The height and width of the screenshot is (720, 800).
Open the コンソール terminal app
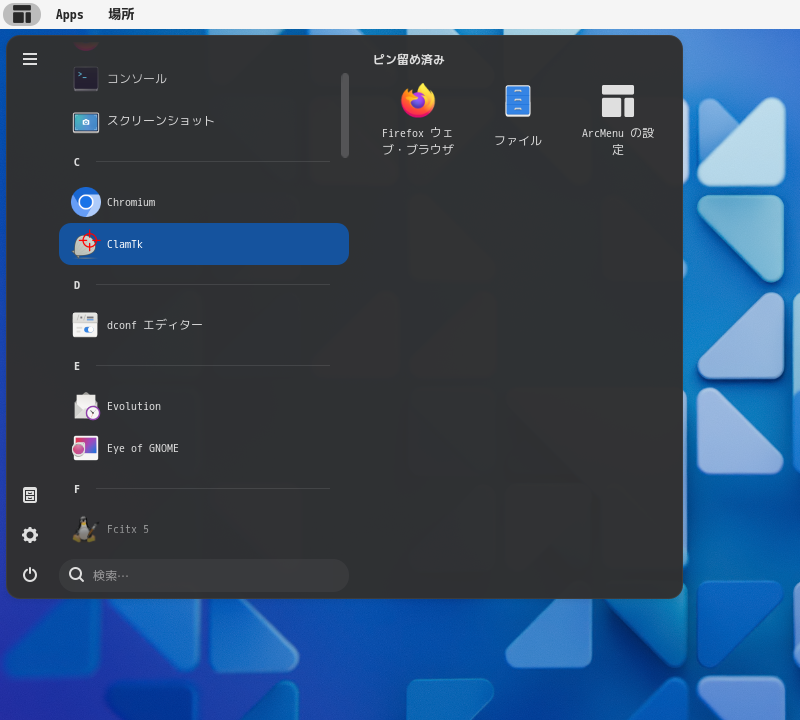click(204, 79)
